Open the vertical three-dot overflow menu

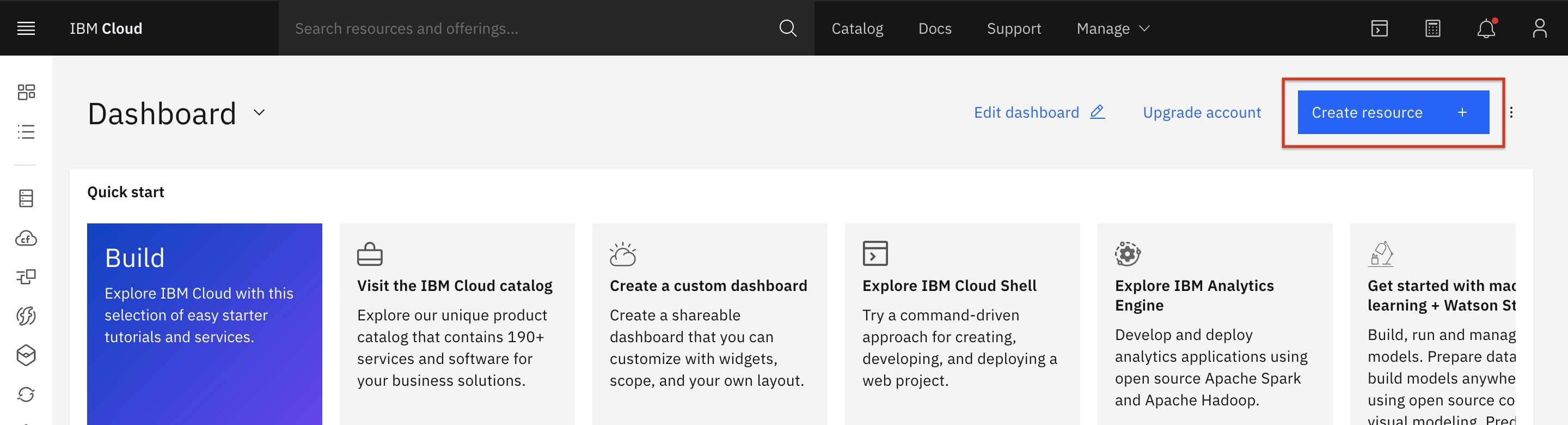[1511, 112]
